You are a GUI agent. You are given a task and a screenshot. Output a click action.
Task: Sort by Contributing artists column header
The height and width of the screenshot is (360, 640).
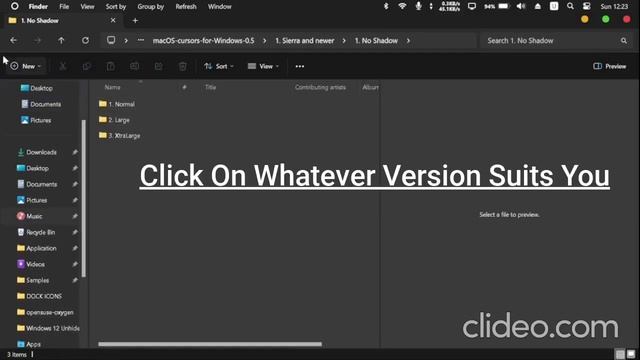point(320,87)
